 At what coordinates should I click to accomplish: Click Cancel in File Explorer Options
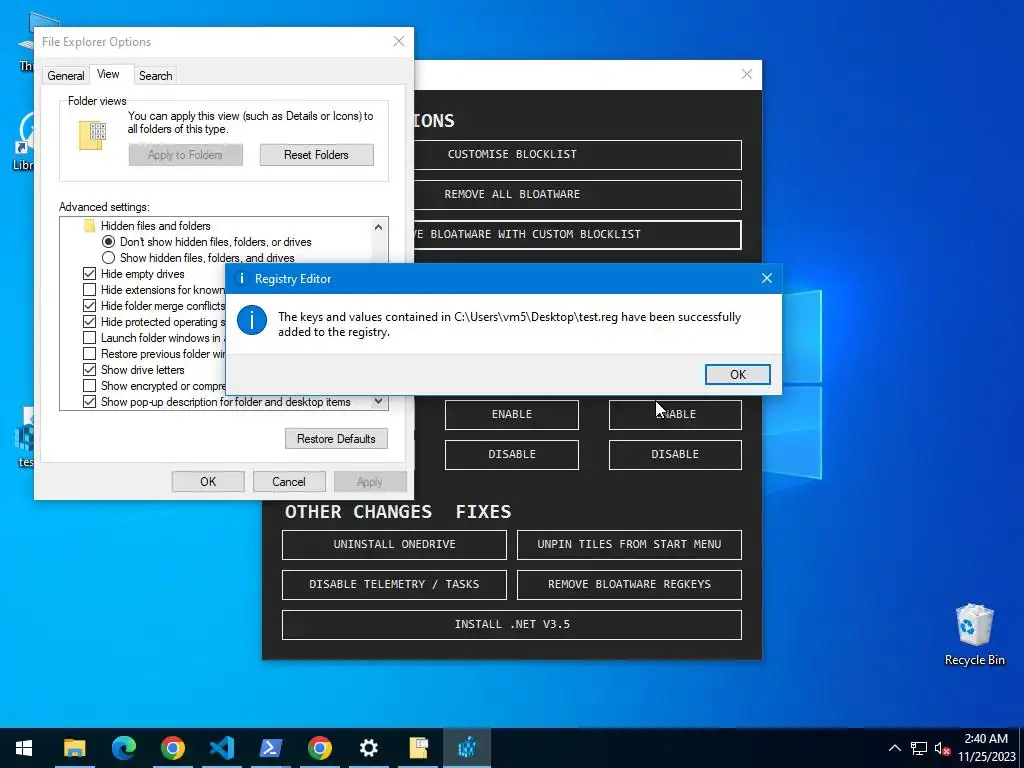point(289,482)
